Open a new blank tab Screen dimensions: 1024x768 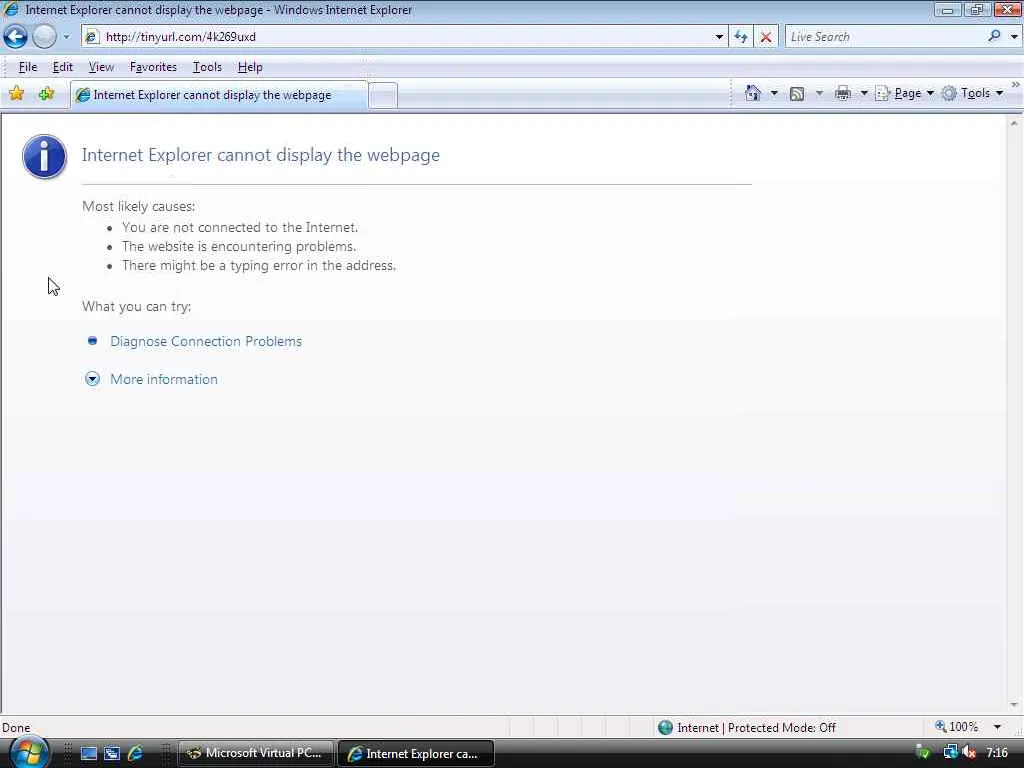point(383,96)
